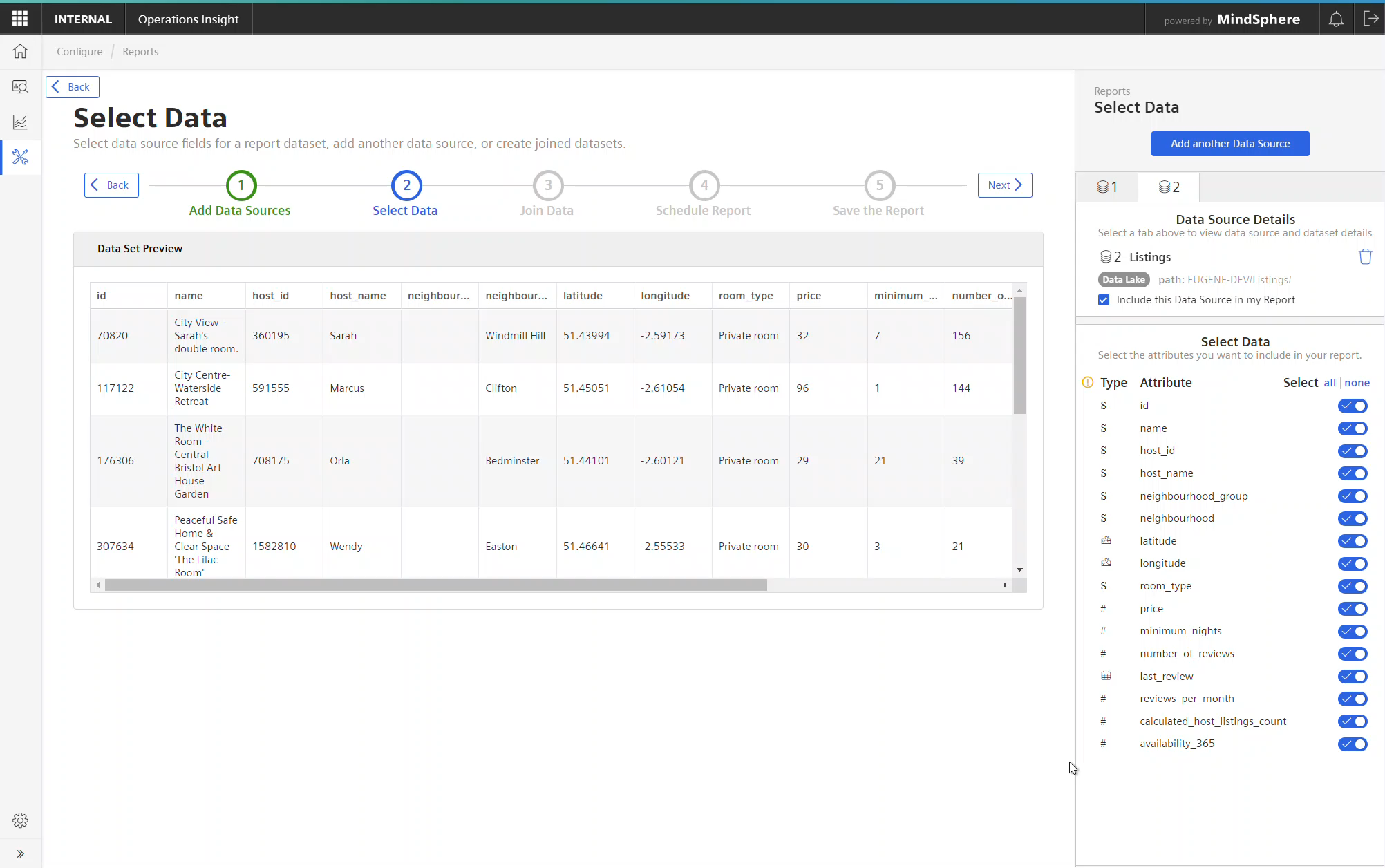Toggle the calculated_host_listings_count switch
1385x868 pixels.
point(1353,721)
